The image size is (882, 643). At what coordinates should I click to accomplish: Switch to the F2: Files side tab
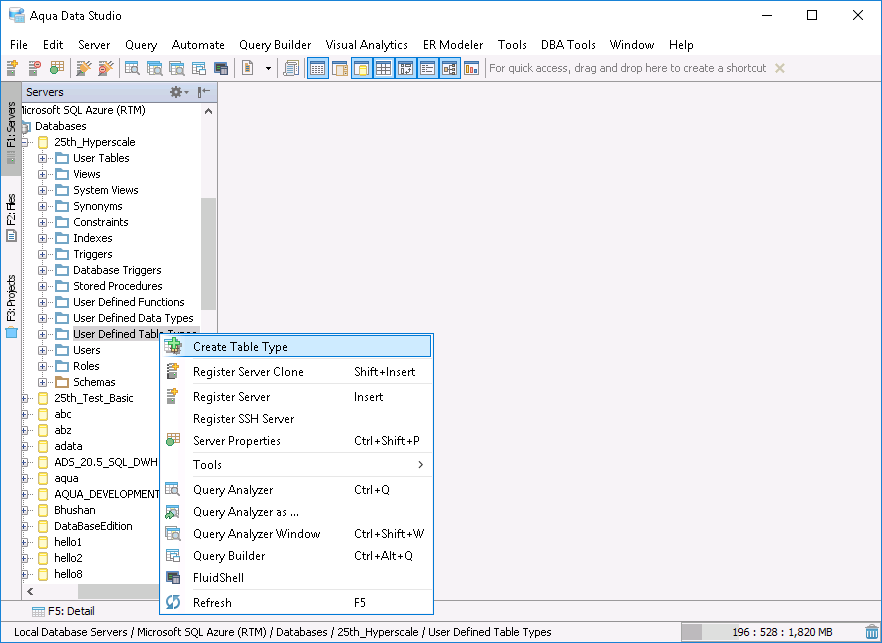point(11,218)
